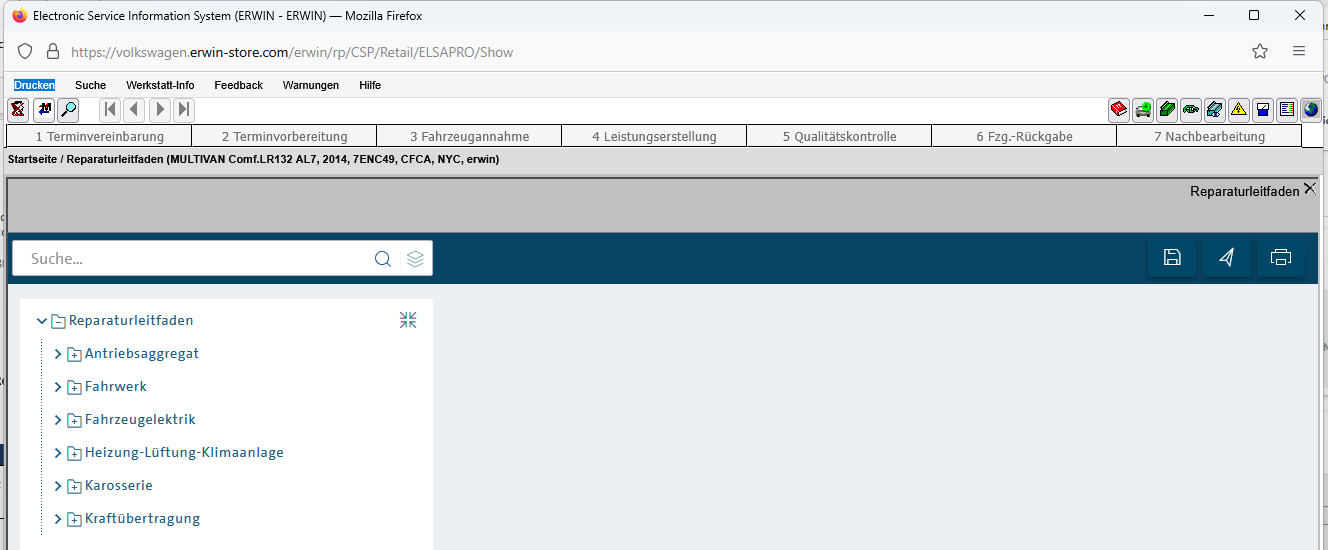Open the yellow electrical warning triangle icon
Screen dimensions: 1328x550
1239,110
